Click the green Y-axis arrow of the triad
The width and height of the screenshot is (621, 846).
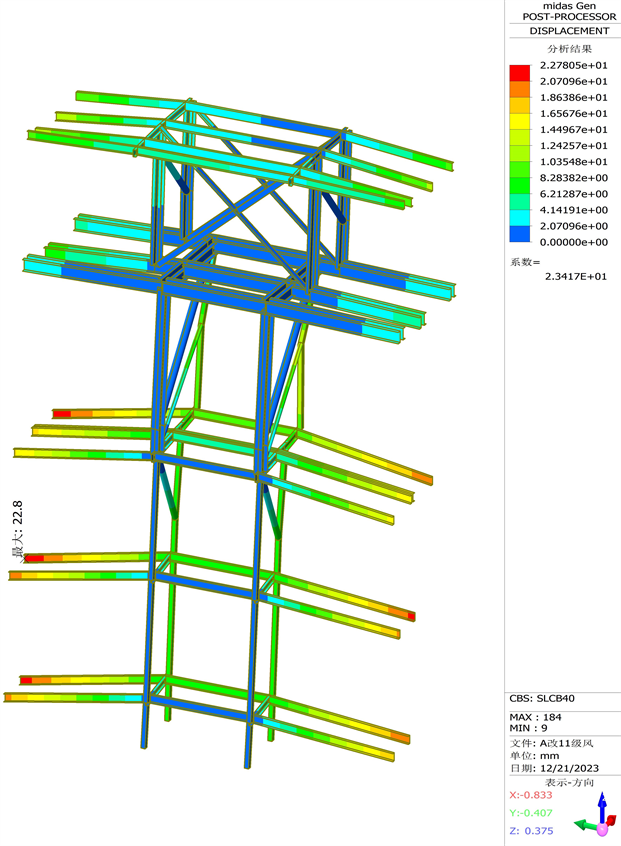coord(583,826)
